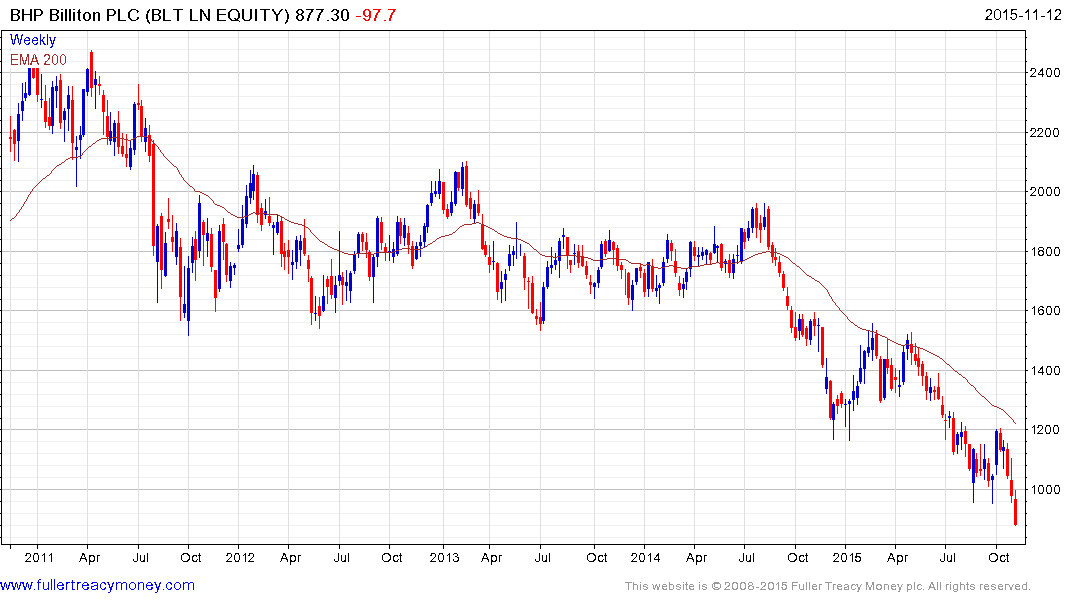This screenshot has height=600, width=1075.
Task: Click the 2200 price axis label
Action: coord(1045,132)
